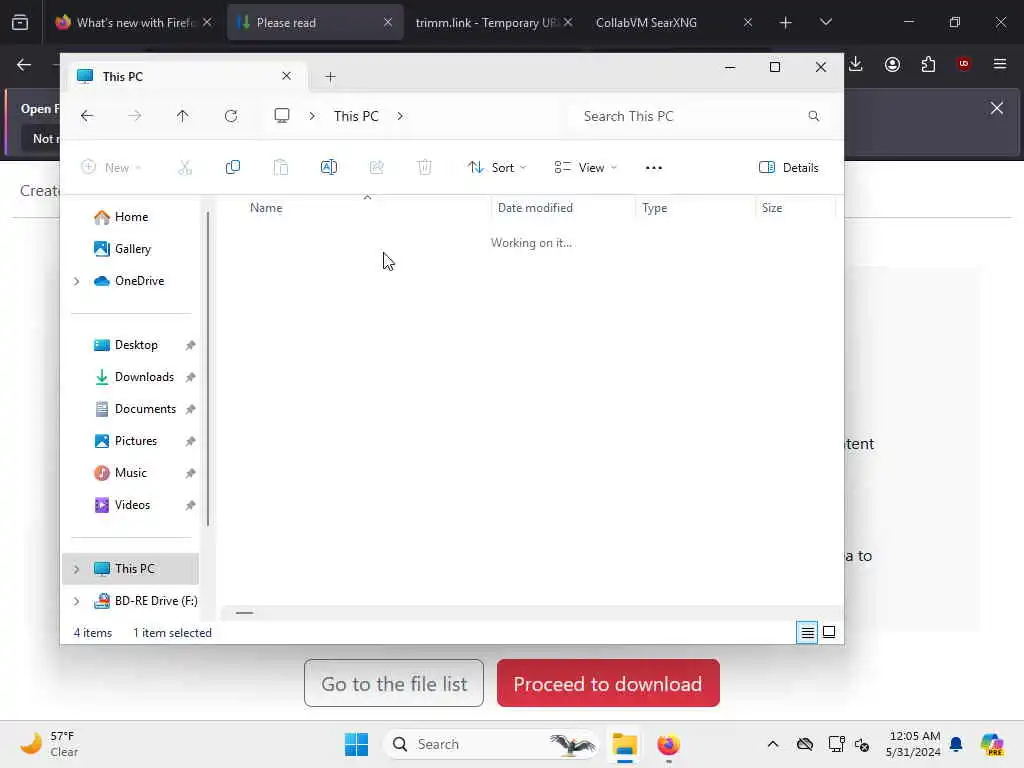
Task: Expand the OneDrive tree node
Action: (76, 281)
